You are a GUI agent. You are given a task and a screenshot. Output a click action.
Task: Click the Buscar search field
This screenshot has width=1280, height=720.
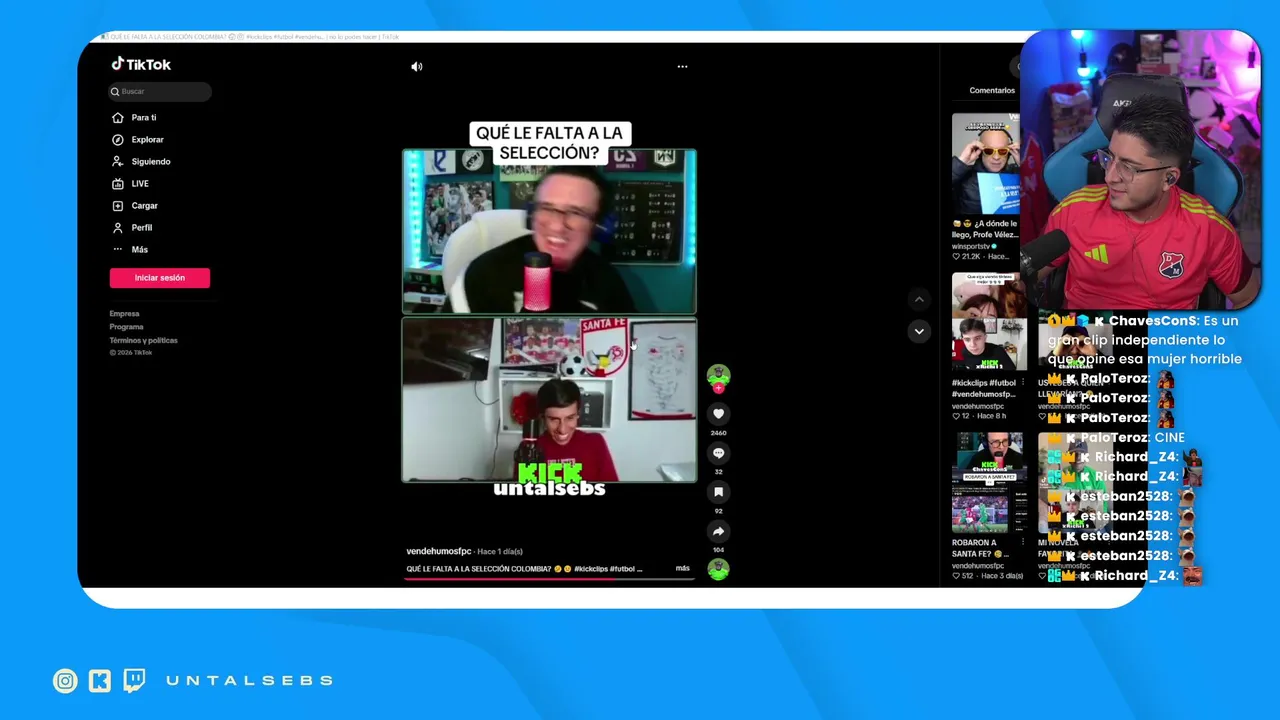(160, 92)
